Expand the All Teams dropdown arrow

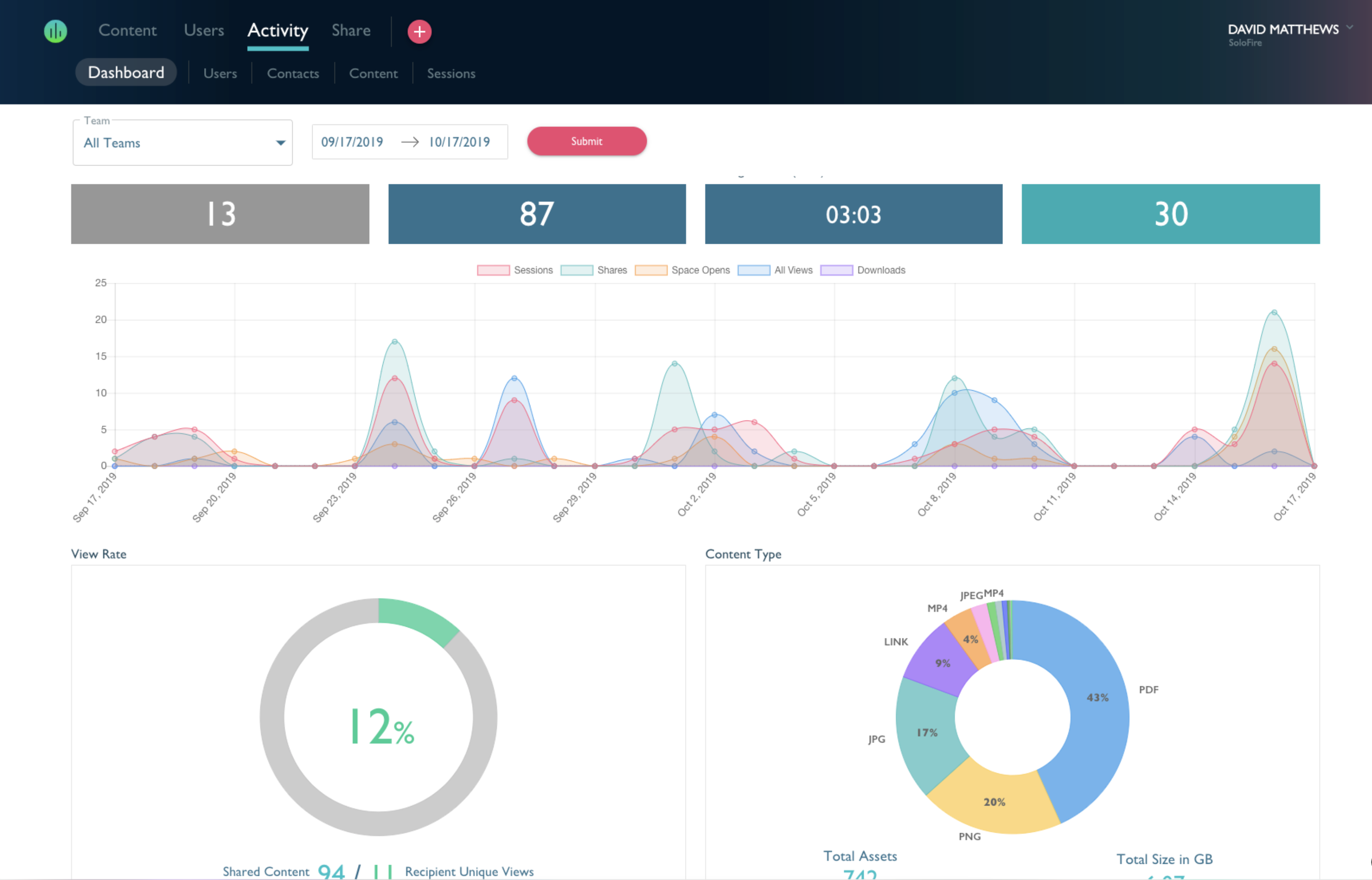click(x=280, y=143)
